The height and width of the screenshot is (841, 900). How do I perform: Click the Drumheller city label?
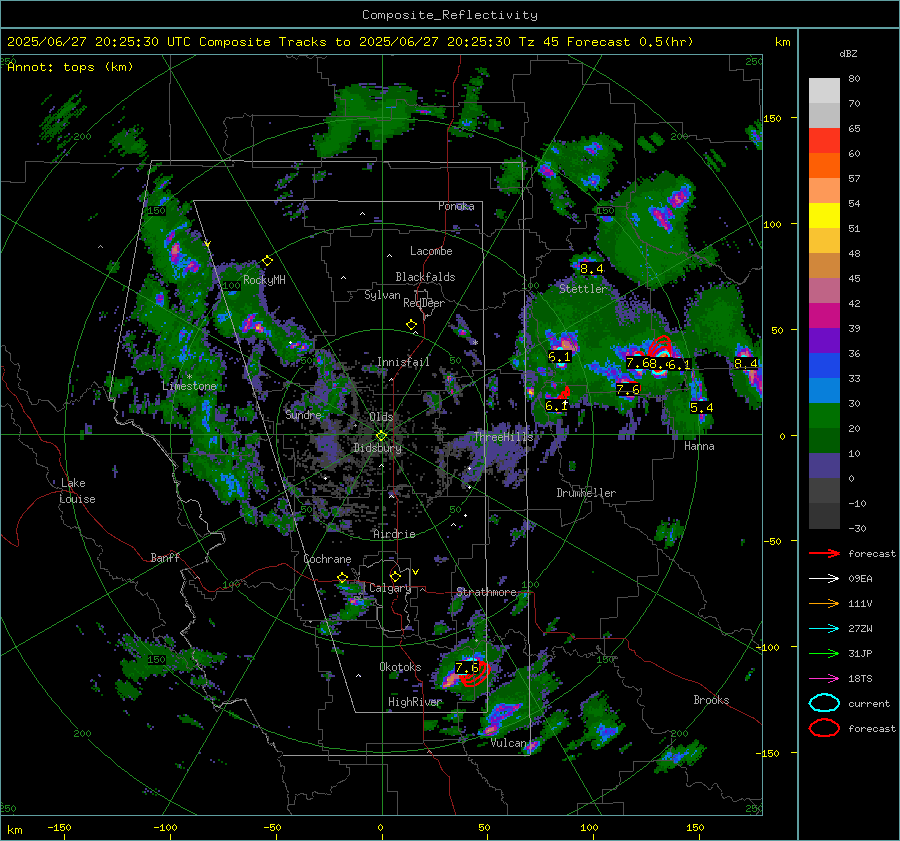coord(586,493)
